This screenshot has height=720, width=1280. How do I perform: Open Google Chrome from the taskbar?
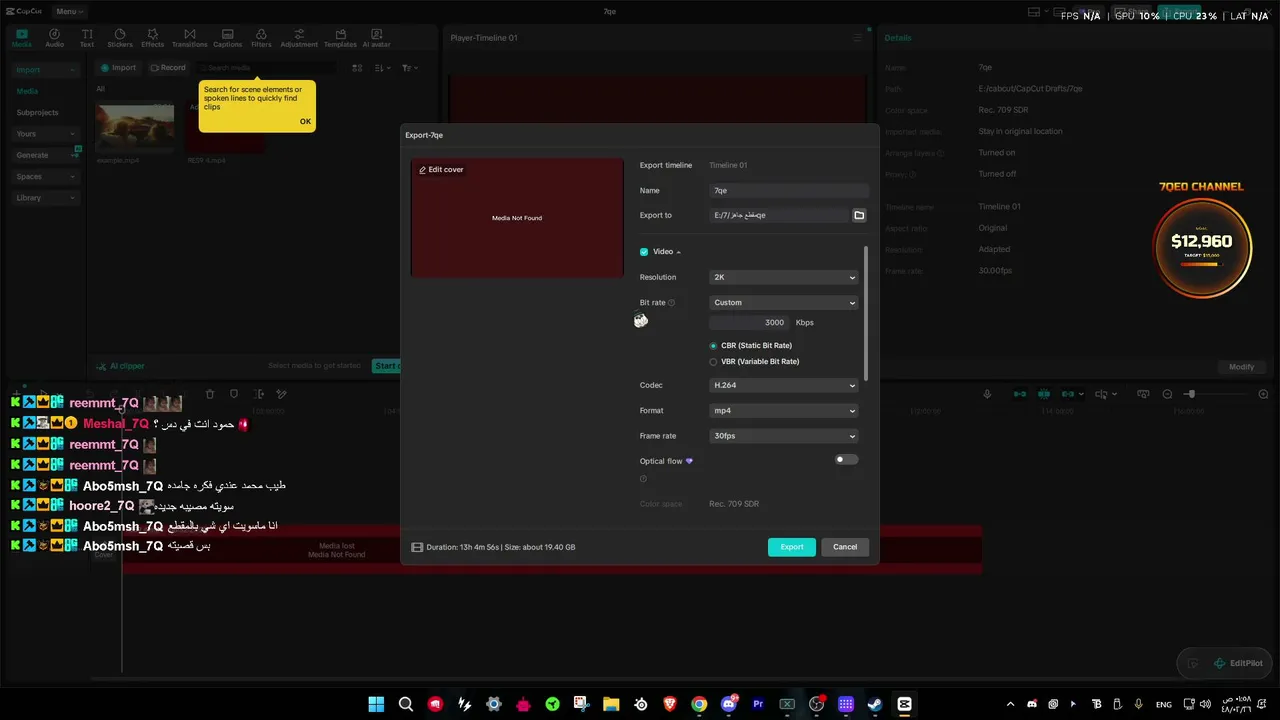[699, 704]
